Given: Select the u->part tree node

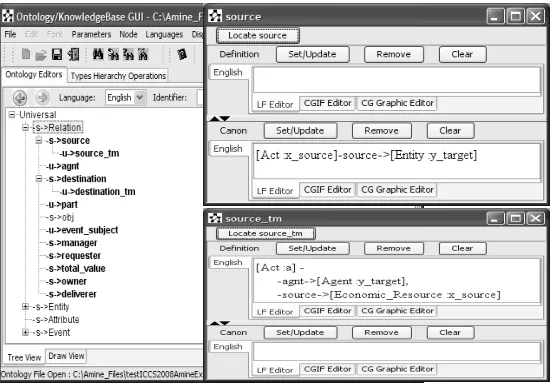Looking at the screenshot, I should click(62, 204).
